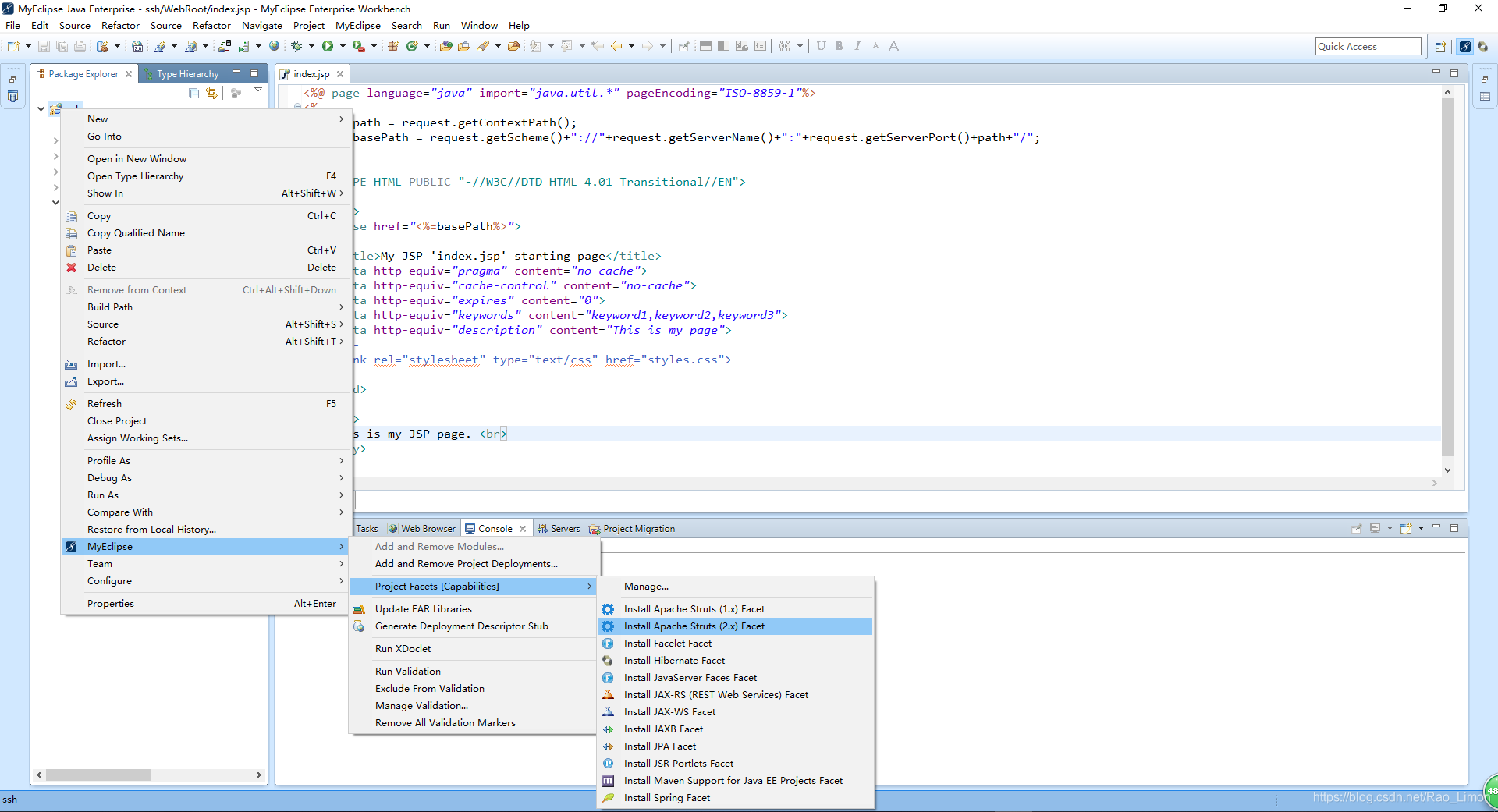Open dropdown arrow beside Forward navigation
Viewport: 1498px width, 812px height.
click(662, 46)
